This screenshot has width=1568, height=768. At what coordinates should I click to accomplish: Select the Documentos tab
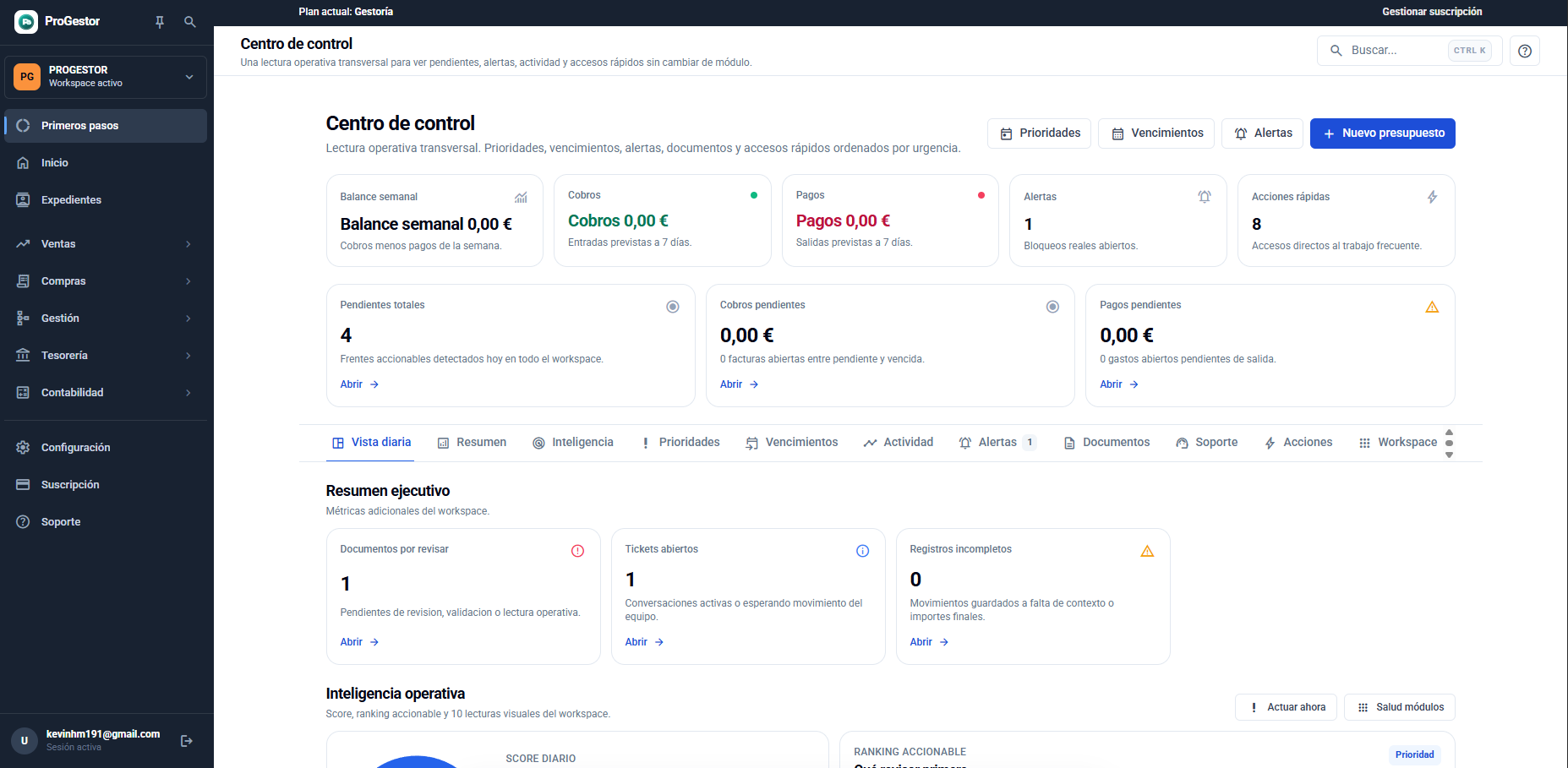click(x=1106, y=443)
